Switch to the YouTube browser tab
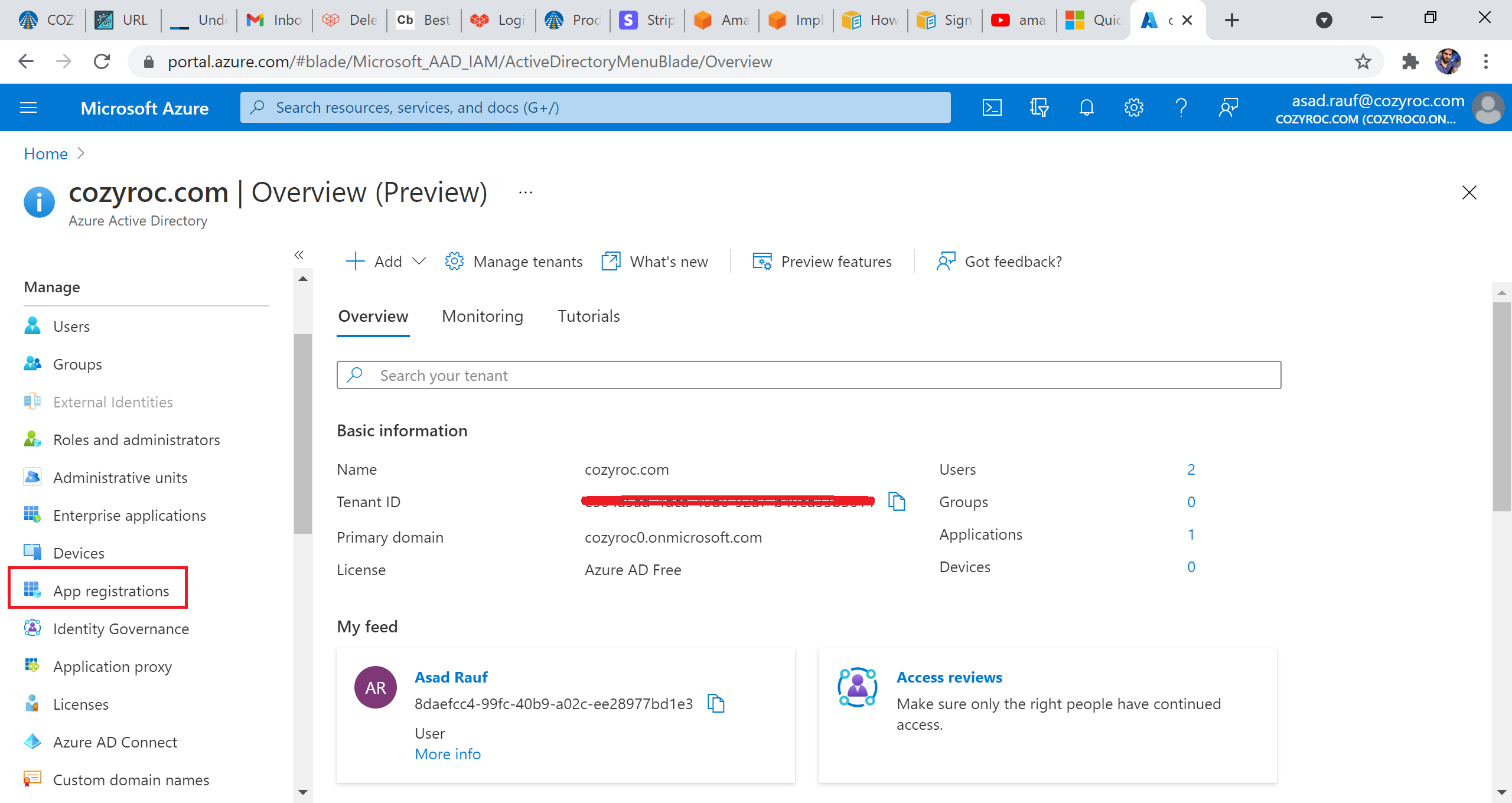This screenshot has height=803, width=1512. pyautogui.click(x=1020, y=20)
